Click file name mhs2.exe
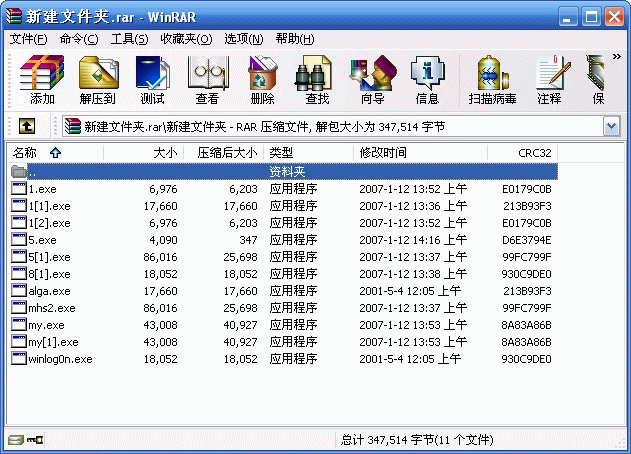The height and width of the screenshot is (454, 631). click(x=52, y=308)
